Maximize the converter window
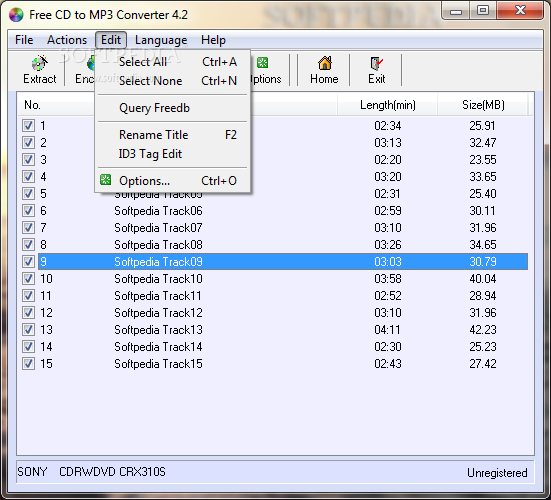The width and height of the screenshot is (551, 500). point(483,11)
